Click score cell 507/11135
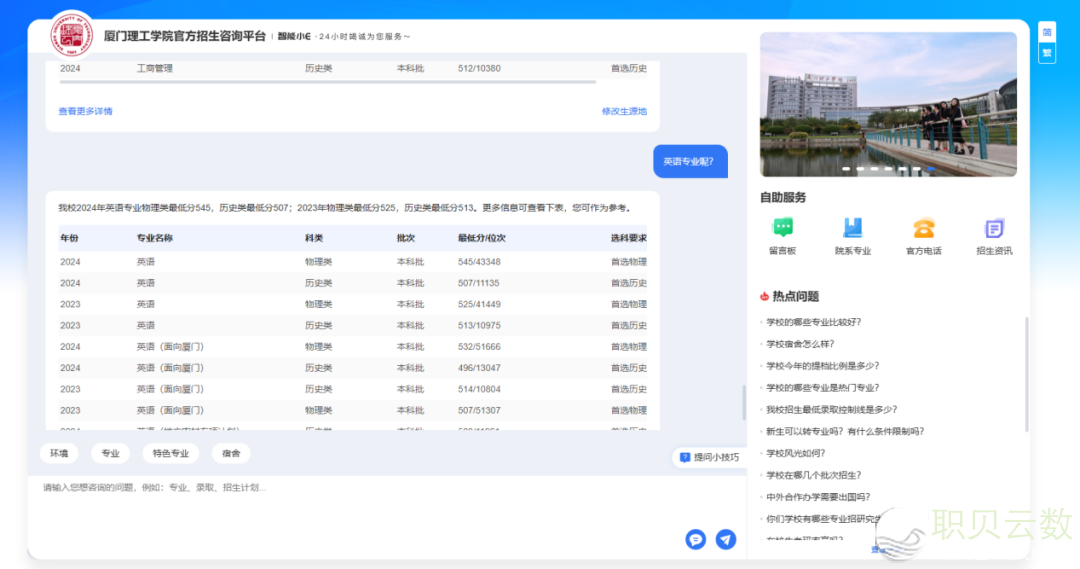1080x569 pixels. (x=479, y=283)
